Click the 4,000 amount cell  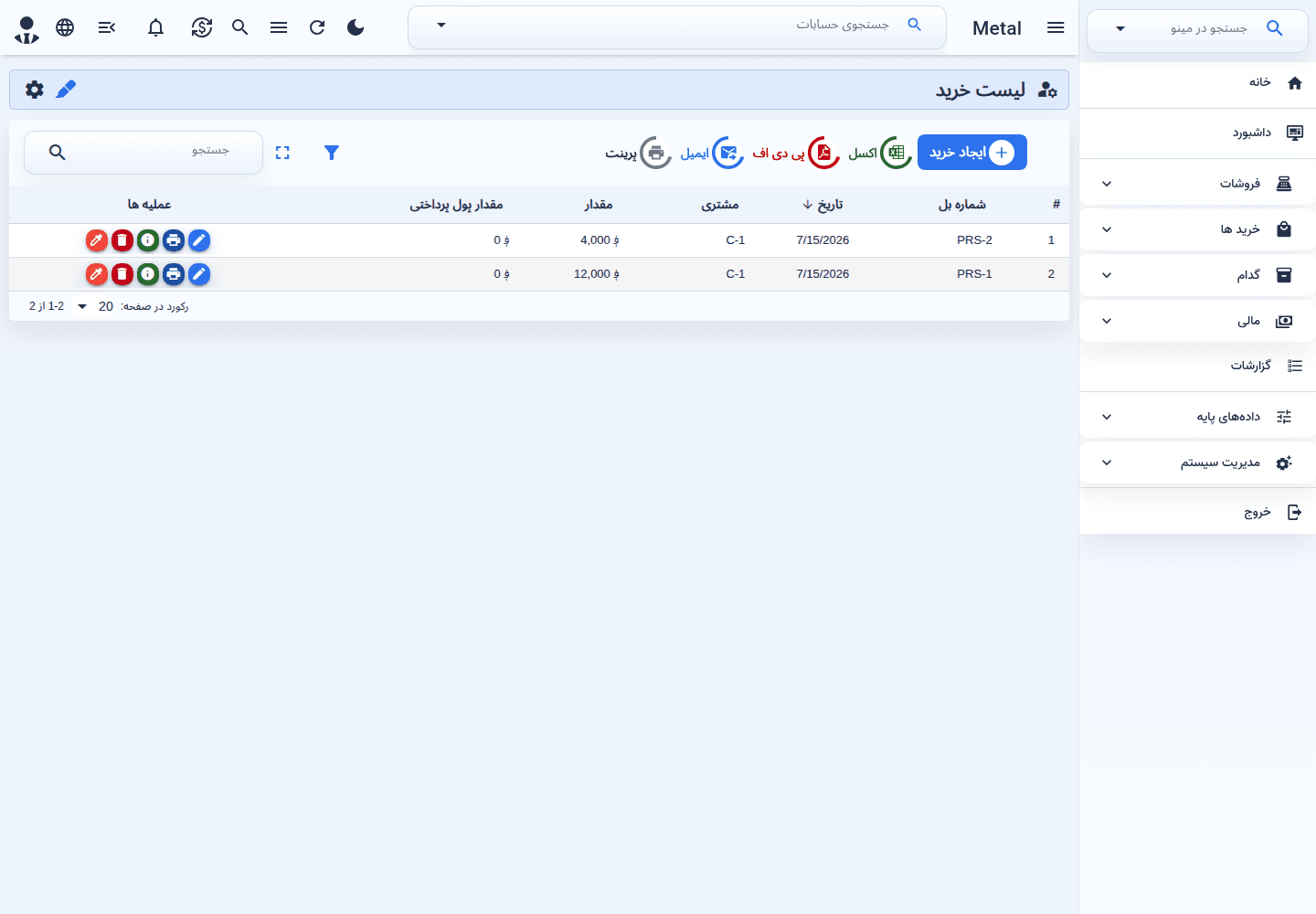click(x=600, y=240)
